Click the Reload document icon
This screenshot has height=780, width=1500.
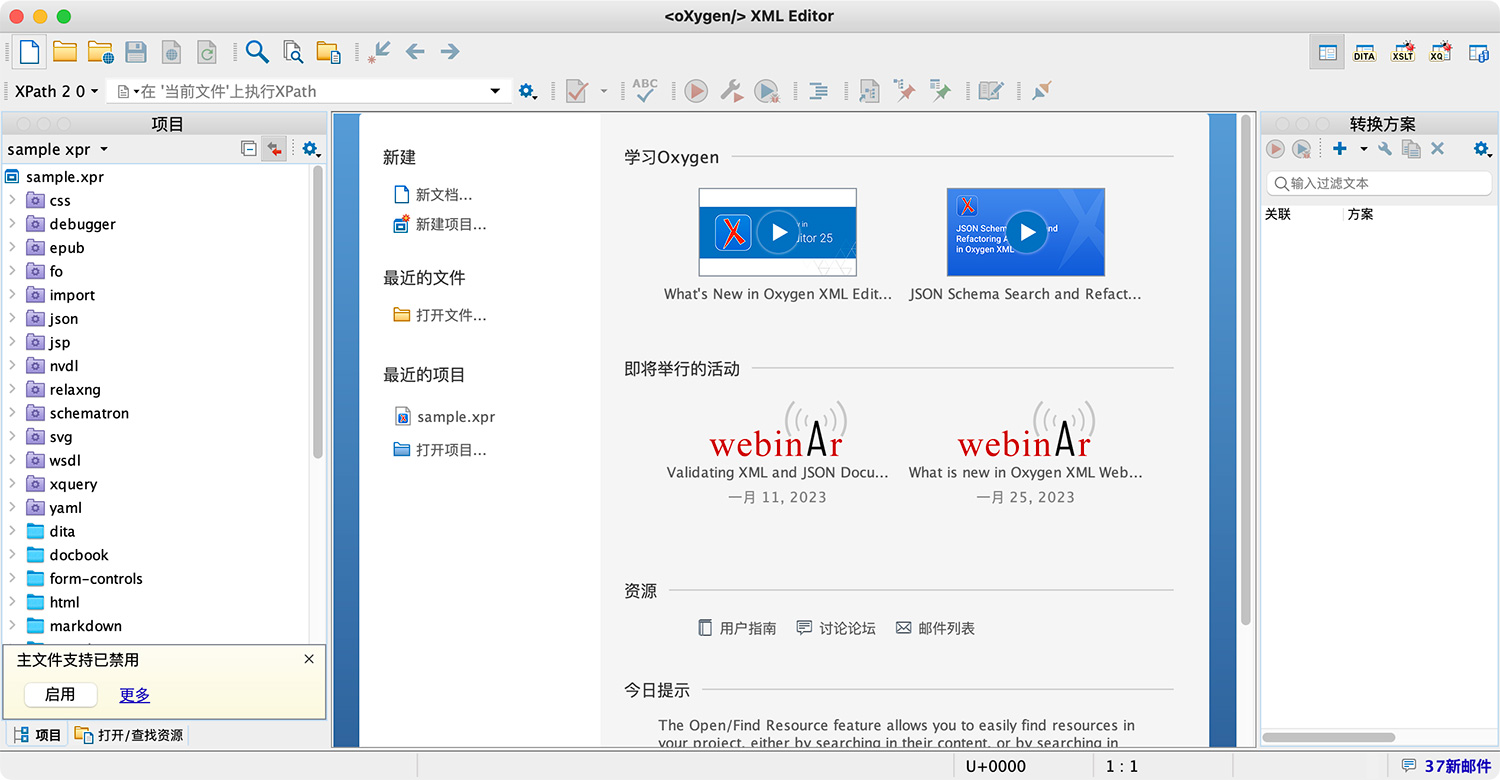point(207,51)
